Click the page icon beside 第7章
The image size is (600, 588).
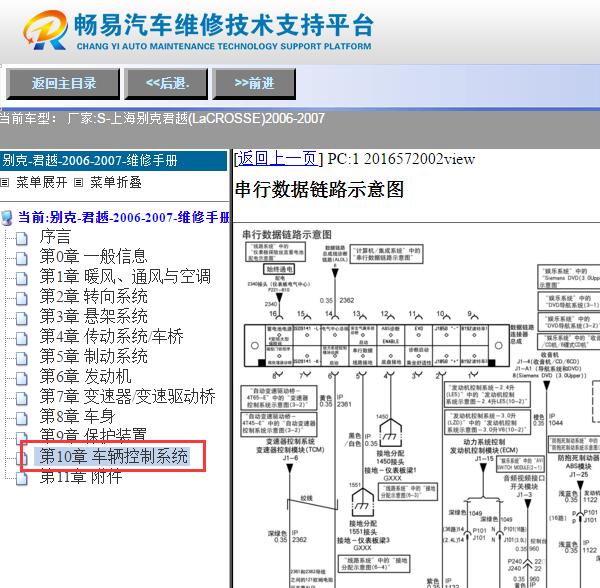pos(22,397)
